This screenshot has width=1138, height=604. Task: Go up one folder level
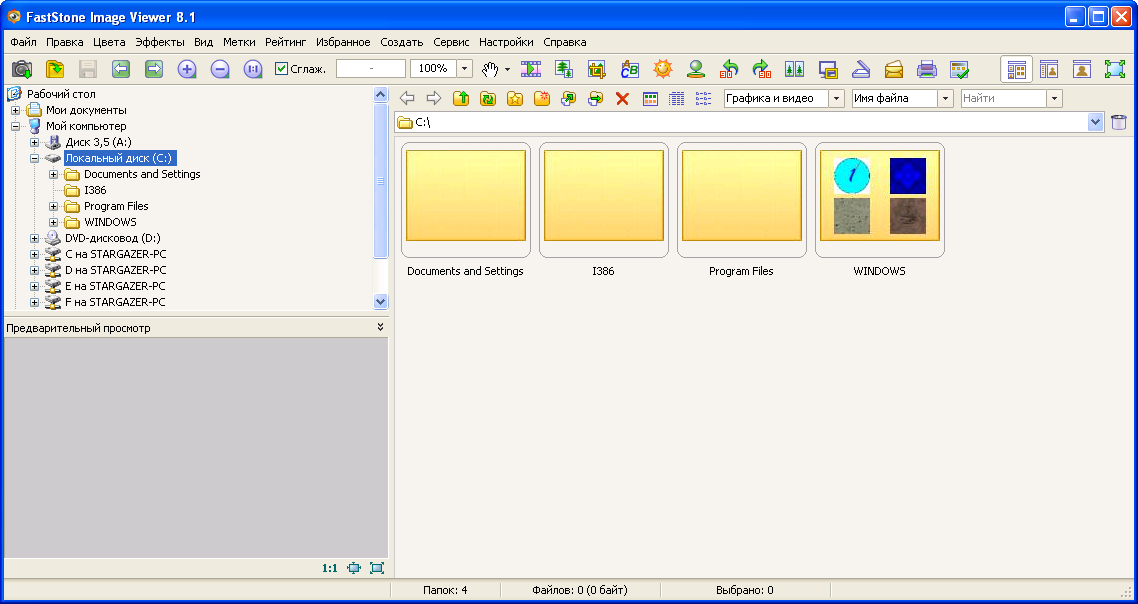tap(461, 98)
